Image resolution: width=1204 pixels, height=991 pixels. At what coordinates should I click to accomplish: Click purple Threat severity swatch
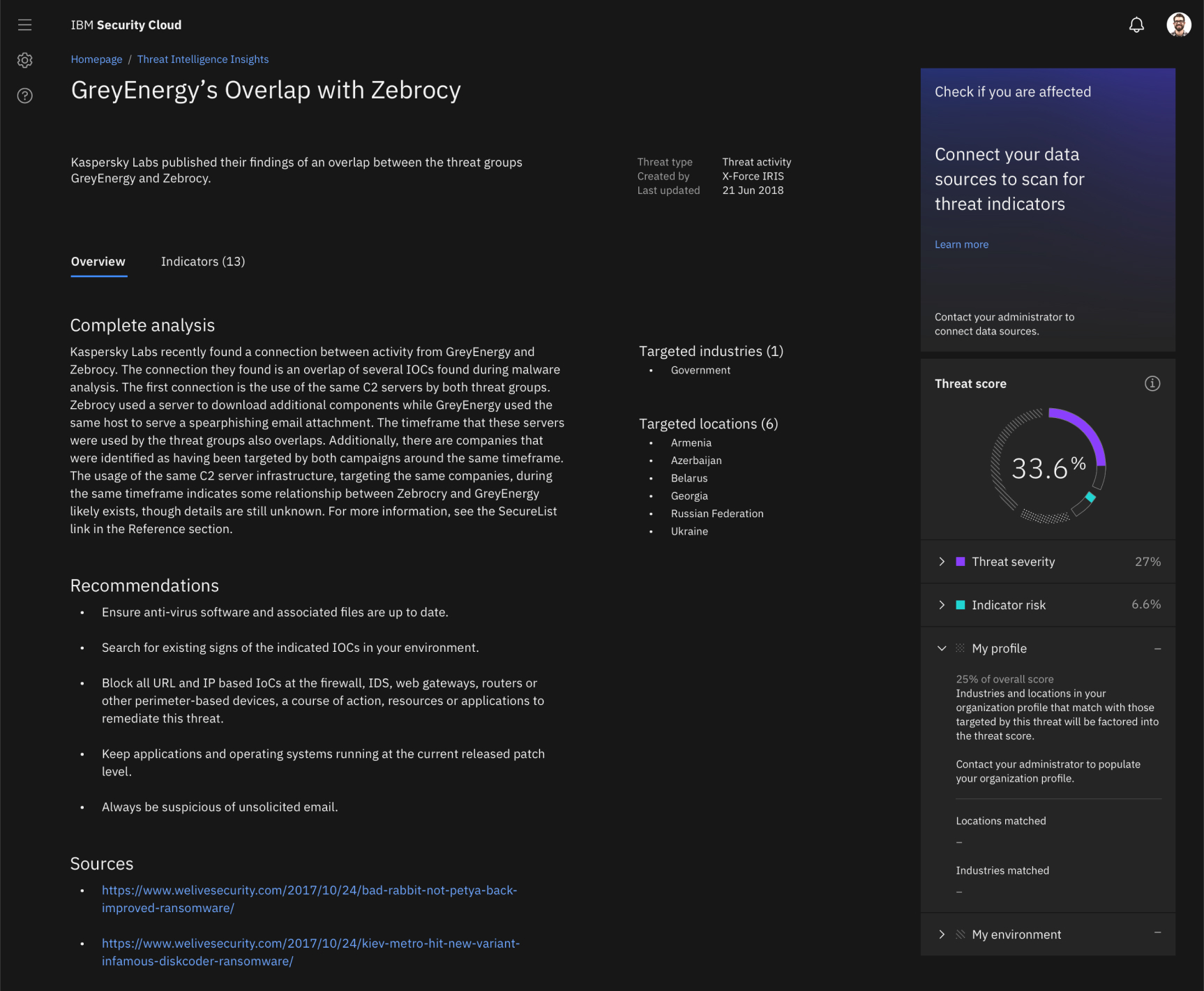click(961, 562)
